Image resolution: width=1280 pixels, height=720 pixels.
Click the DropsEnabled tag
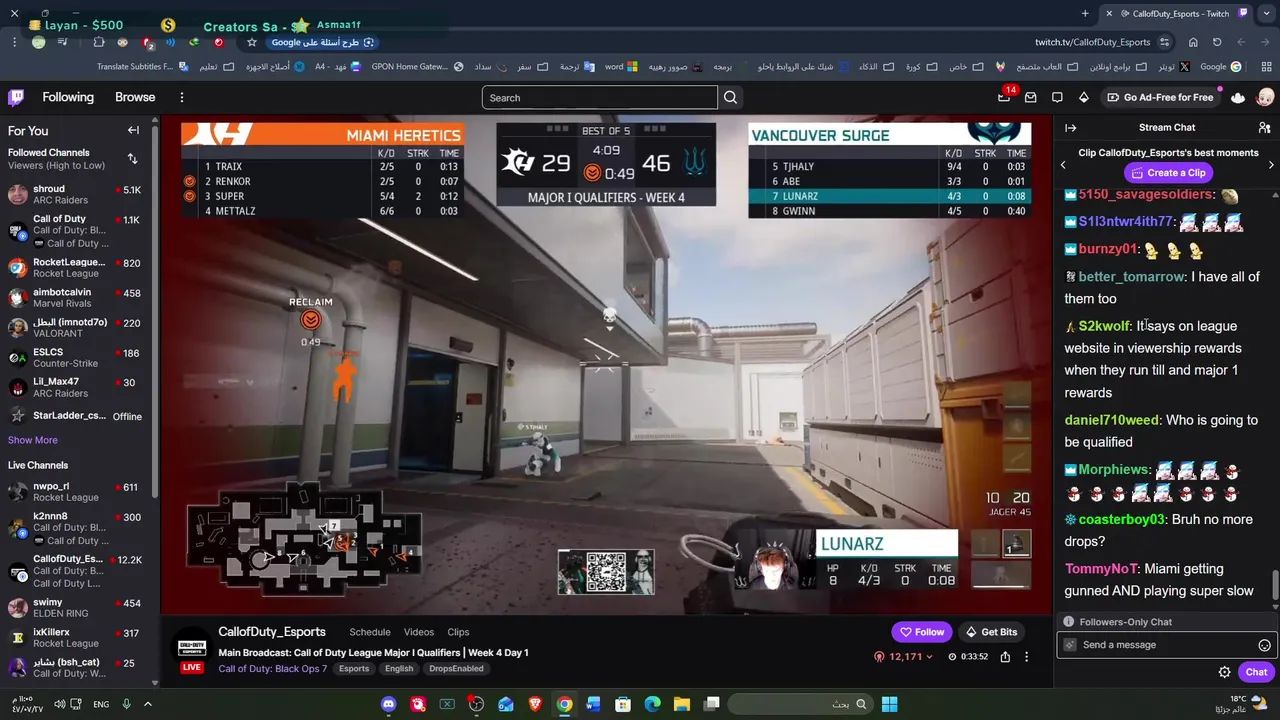[456, 669]
